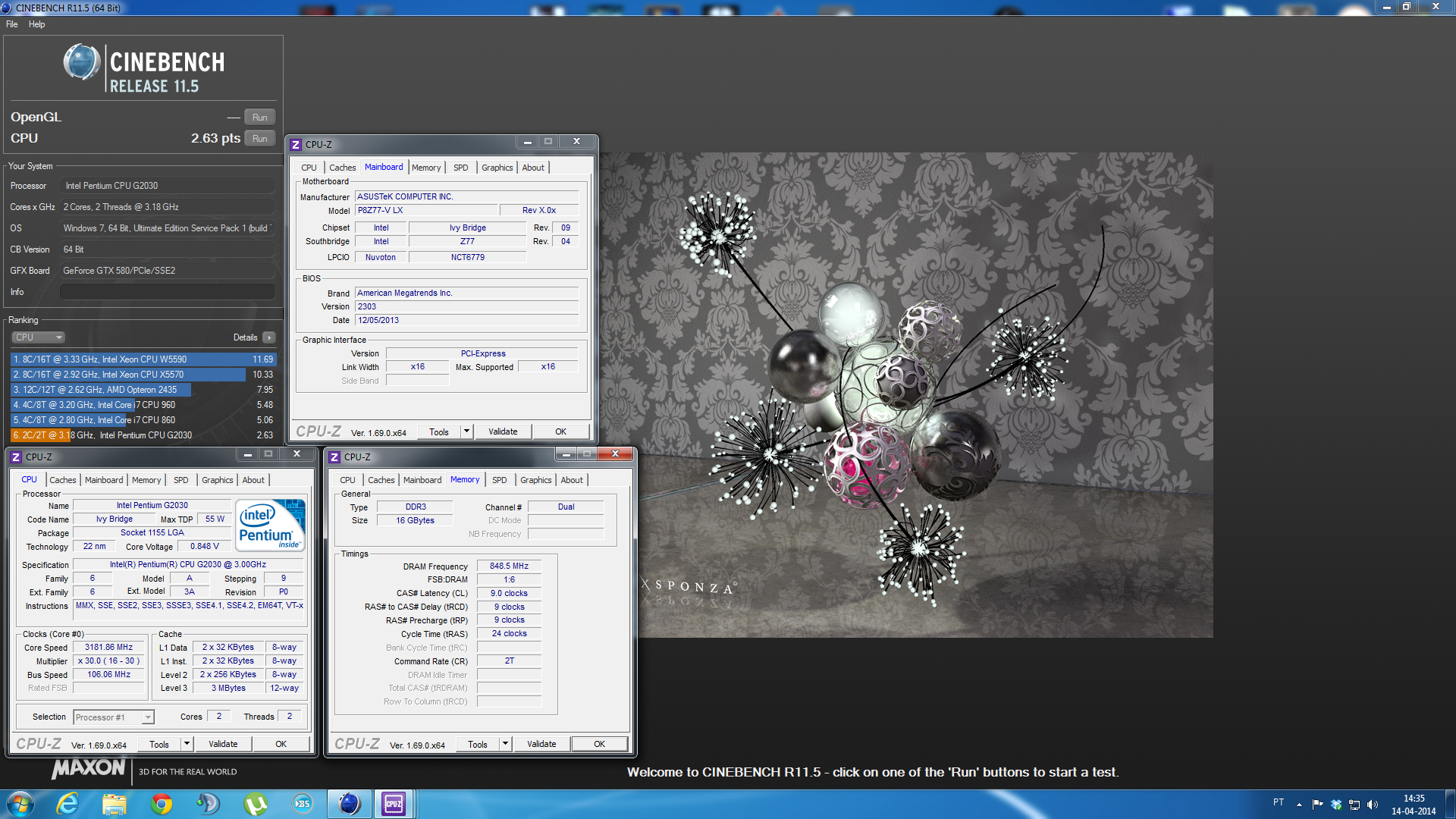Select Pentium G2030 ranking entry

pyautogui.click(x=143, y=435)
